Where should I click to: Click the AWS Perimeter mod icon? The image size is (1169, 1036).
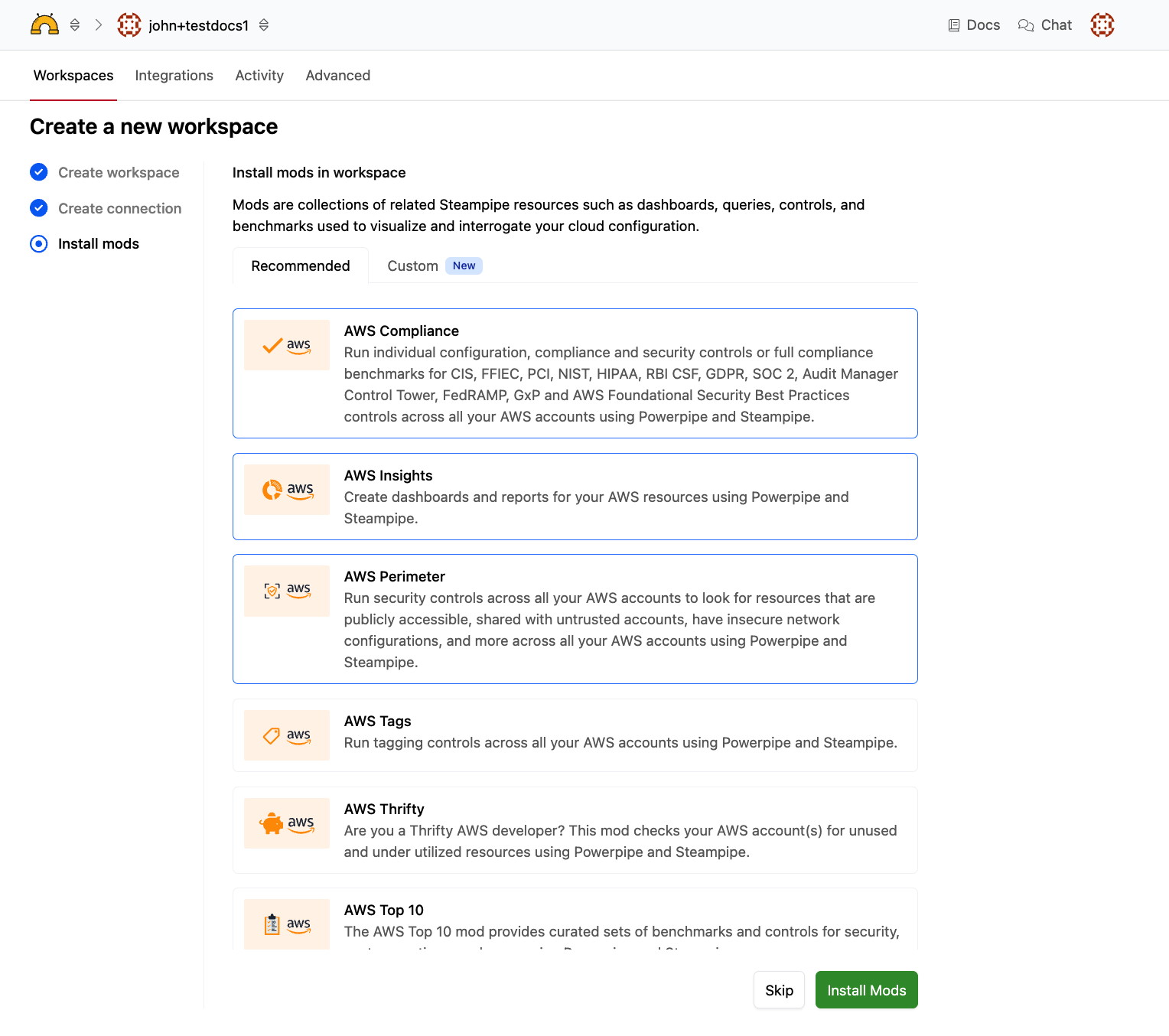[286, 591]
